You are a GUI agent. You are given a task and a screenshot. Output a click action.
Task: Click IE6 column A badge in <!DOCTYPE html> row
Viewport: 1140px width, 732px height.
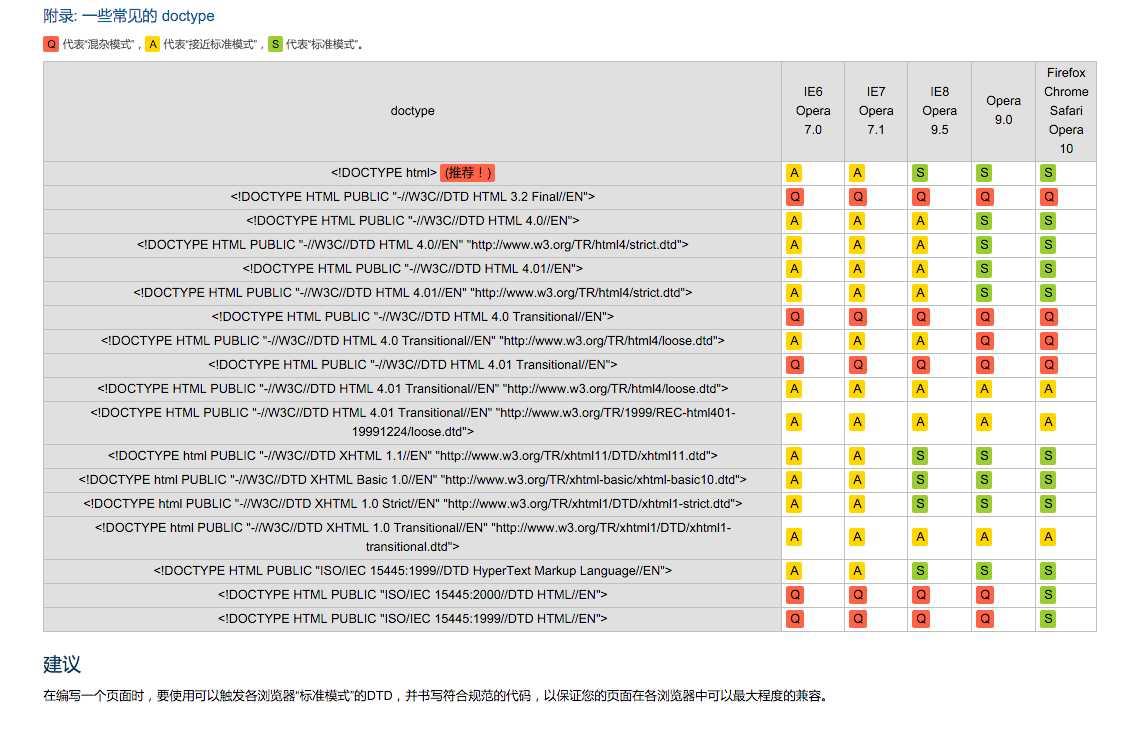(x=795, y=173)
